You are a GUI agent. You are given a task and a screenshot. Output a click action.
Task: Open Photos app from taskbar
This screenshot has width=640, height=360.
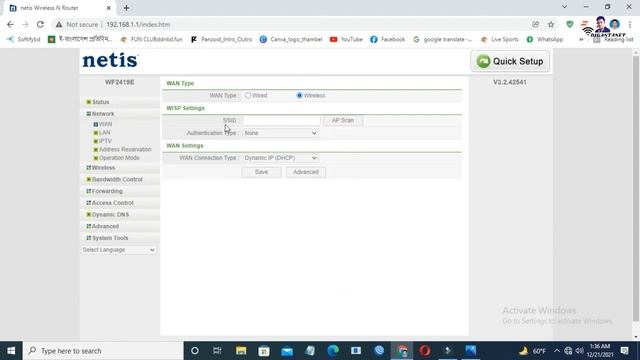click(471, 351)
